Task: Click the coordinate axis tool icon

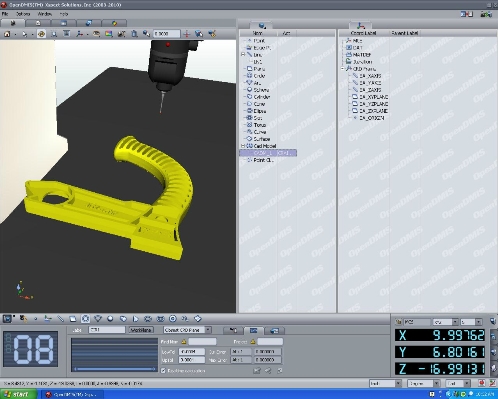Action: tap(79, 34)
